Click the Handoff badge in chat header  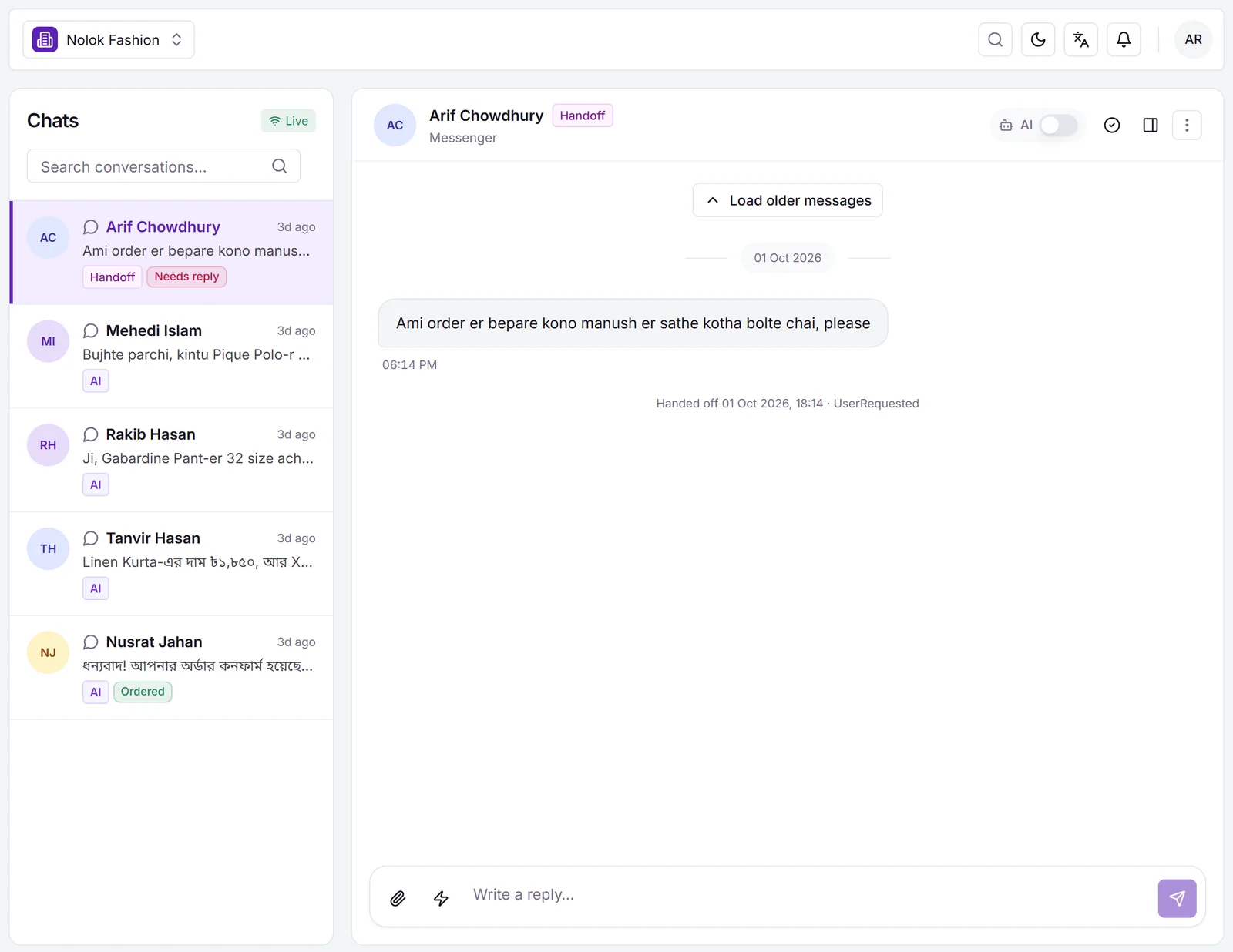pos(583,116)
